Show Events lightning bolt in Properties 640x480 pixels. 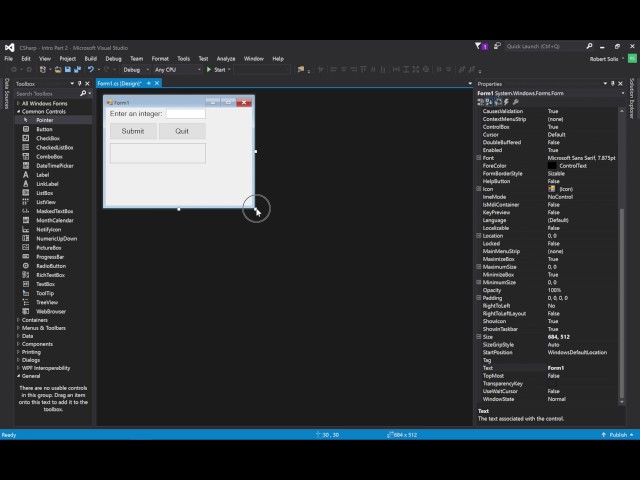507,102
